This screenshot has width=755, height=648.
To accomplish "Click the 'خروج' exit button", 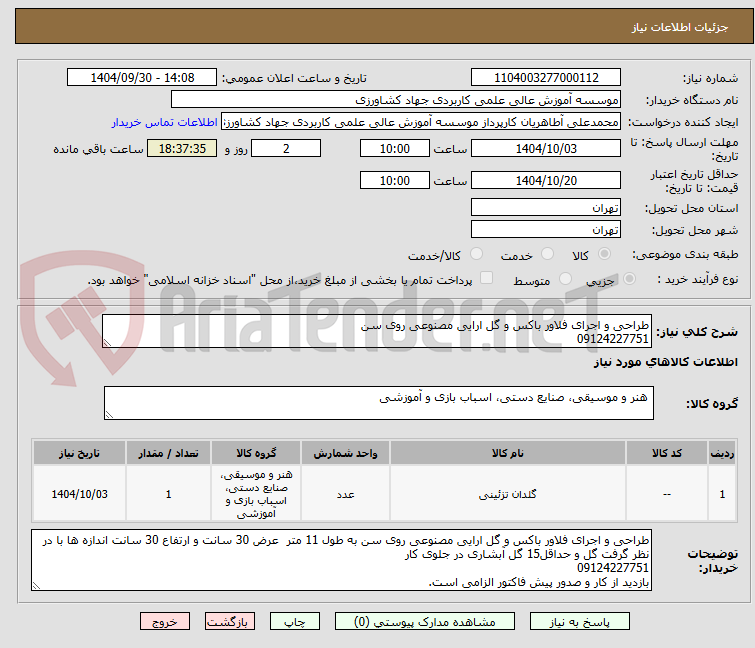I will (x=165, y=622).
